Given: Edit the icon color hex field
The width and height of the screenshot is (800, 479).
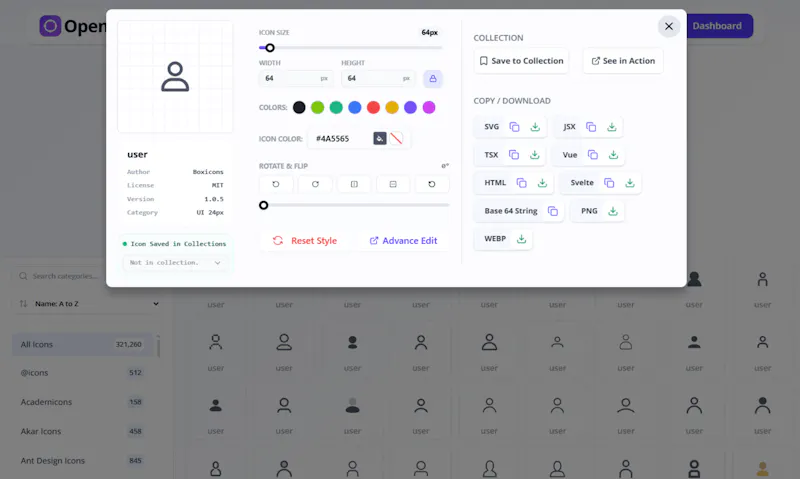Looking at the screenshot, I should pyautogui.click(x=340, y=139).
